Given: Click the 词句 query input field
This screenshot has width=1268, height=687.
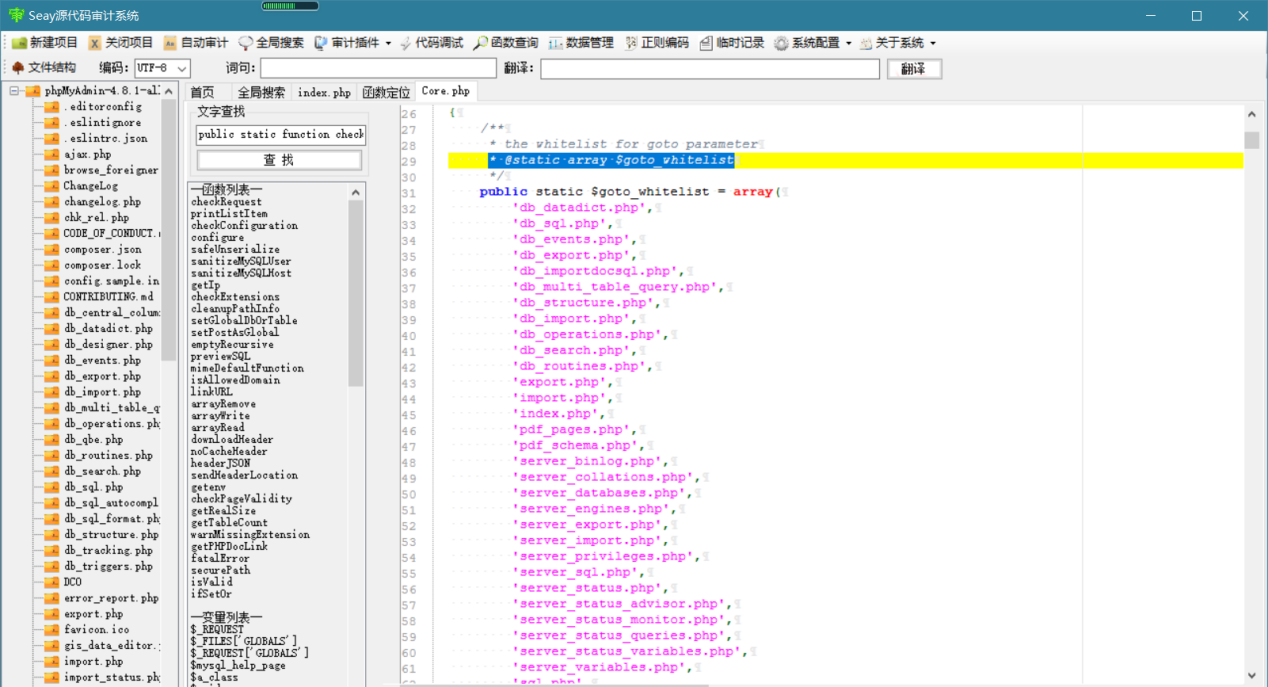Looking at the screenshot, I should [378, 68].
